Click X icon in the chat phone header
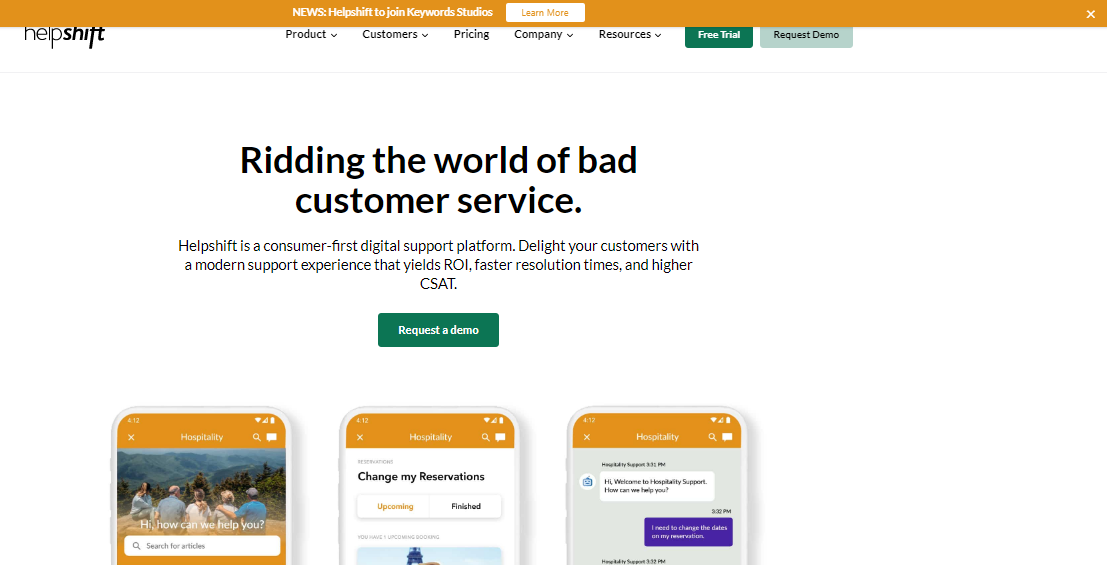 pos(587,437)
